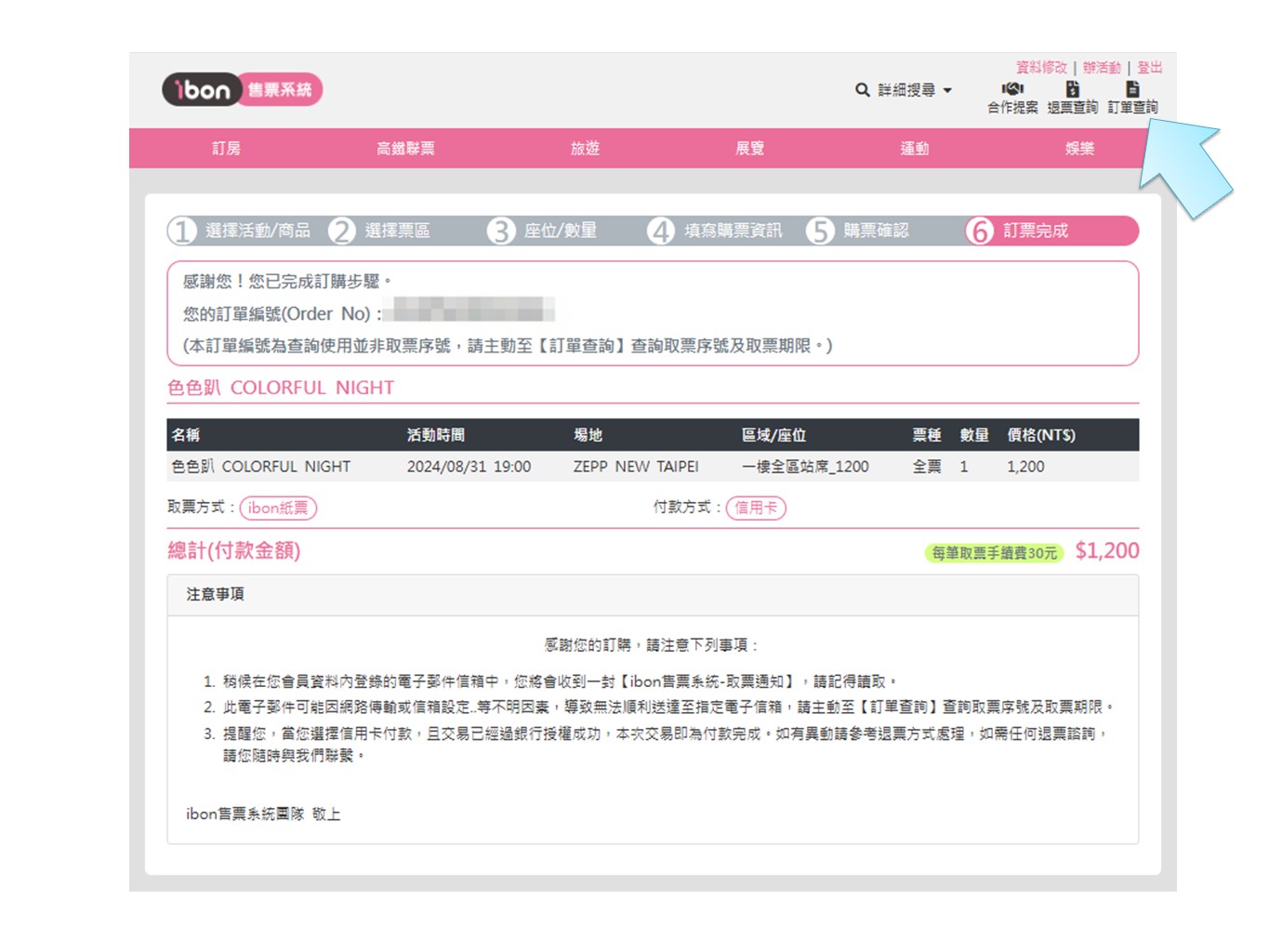Image resolution: width=1269 pixels, height=952 pixels.
Task: Click the 區域/座位 column header
Action: tap(773, 435)
